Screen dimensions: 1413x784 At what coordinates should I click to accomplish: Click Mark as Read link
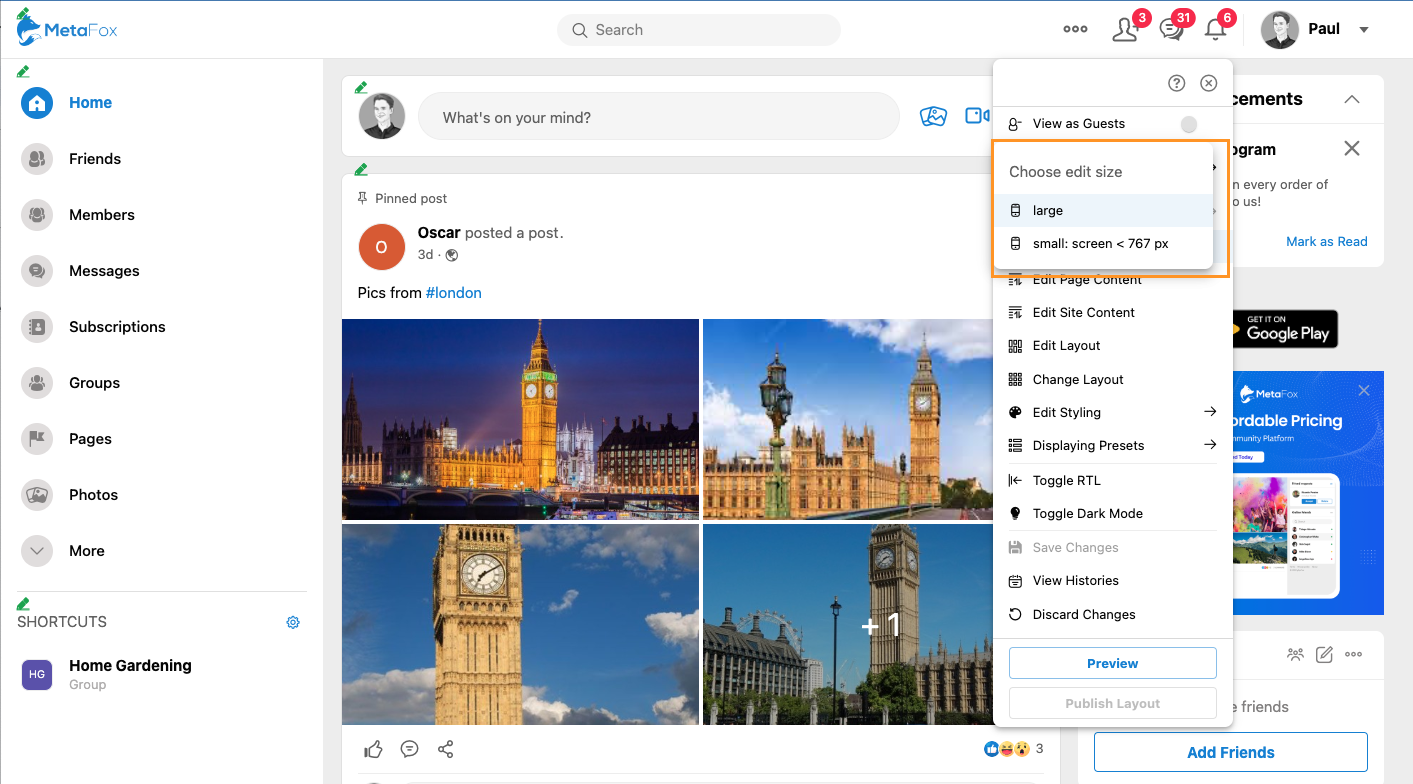pyautogui.click(x=1326, y=242)
